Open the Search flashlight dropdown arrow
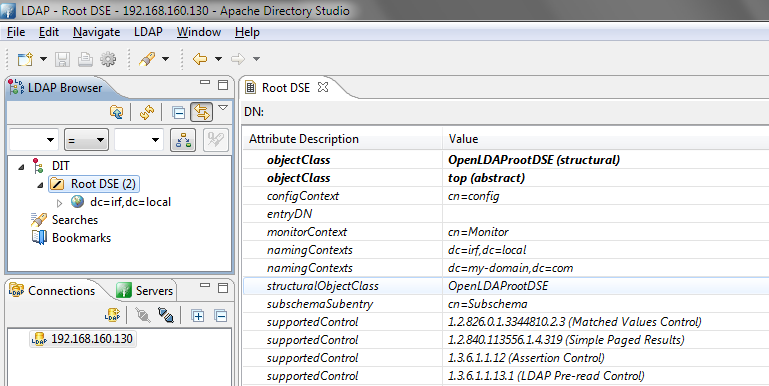 (x=165, y=59)
